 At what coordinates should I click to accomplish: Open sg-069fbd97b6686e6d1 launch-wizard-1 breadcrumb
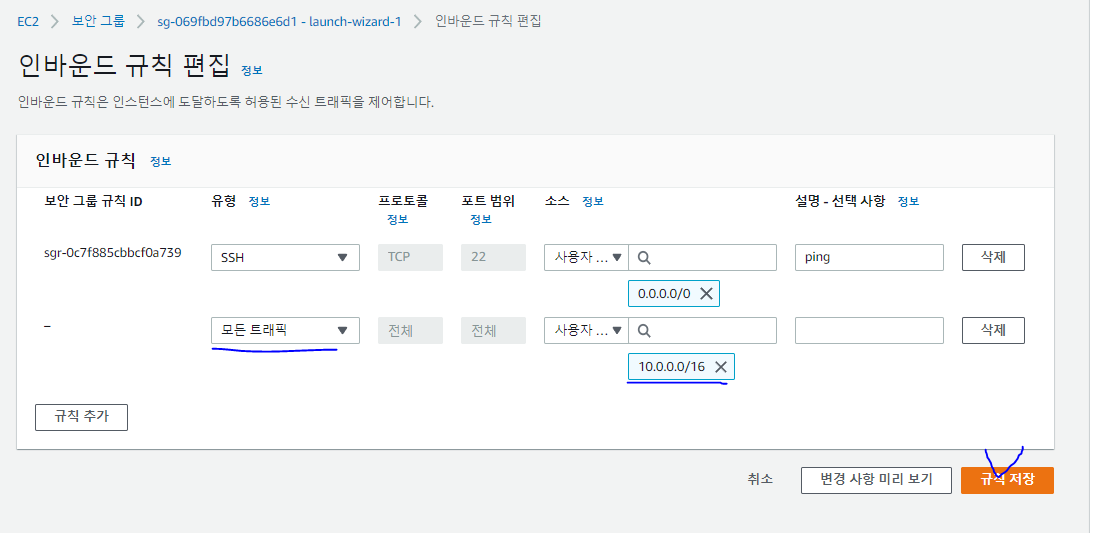[280, 21]
